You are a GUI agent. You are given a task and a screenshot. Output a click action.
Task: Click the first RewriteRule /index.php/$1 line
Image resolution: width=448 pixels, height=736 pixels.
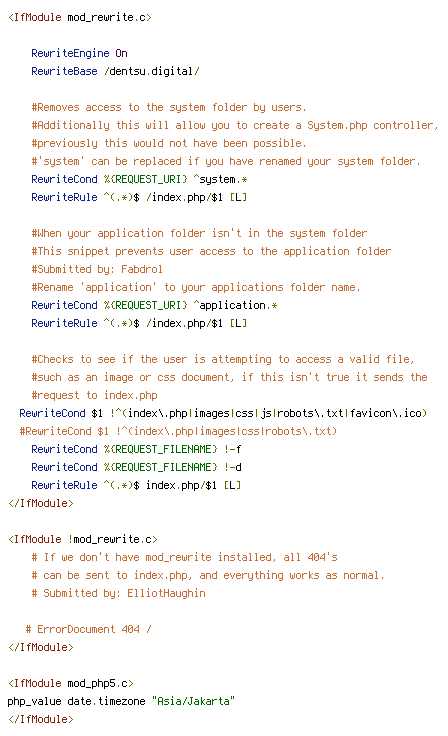click(139, 197)
